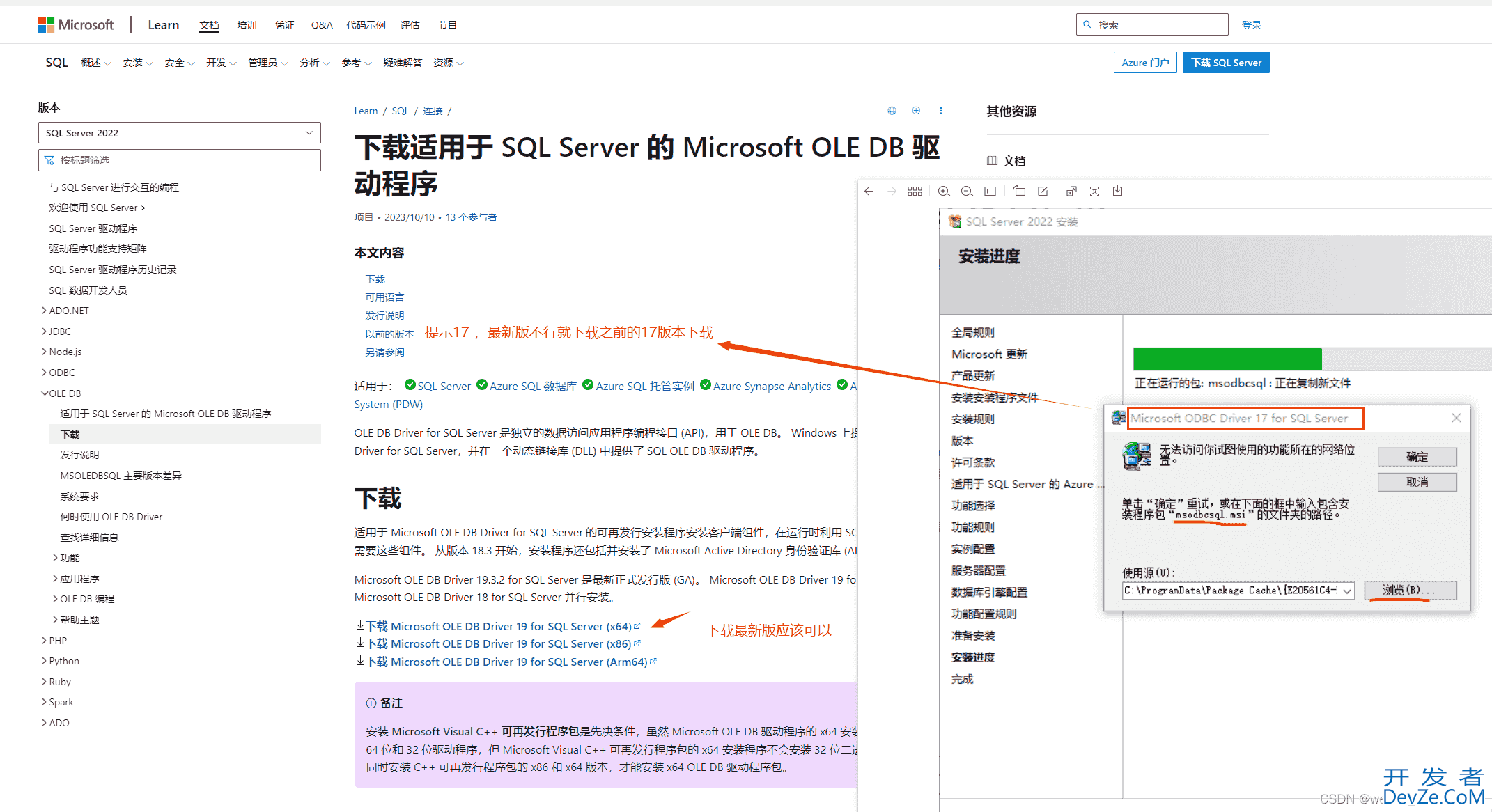Screen dimensions: 1492x812
Task: Open the SQL Server 2022 version dropdown
Action: coord(179,133)
